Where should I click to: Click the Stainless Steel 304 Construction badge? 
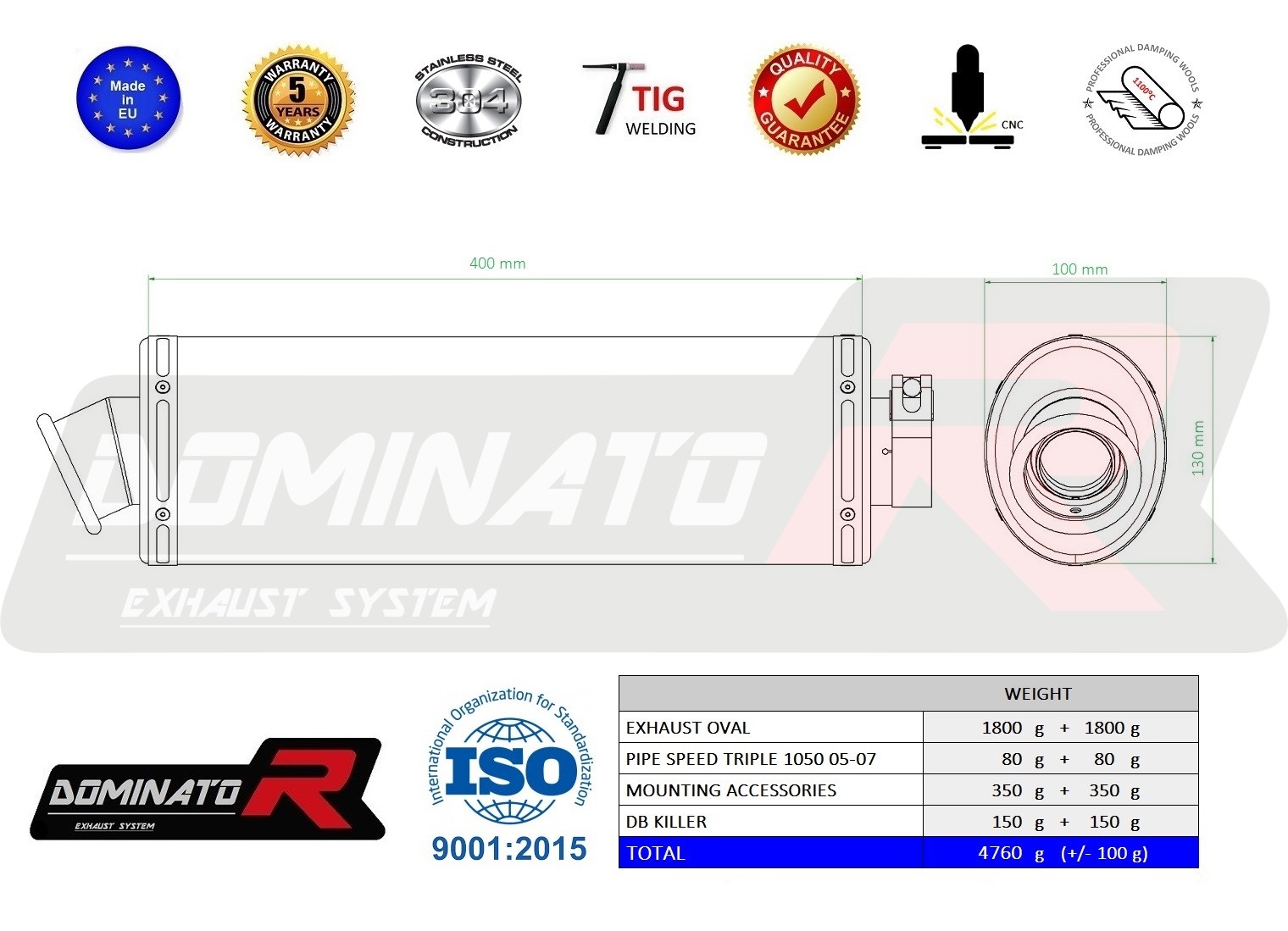(469, 102)
